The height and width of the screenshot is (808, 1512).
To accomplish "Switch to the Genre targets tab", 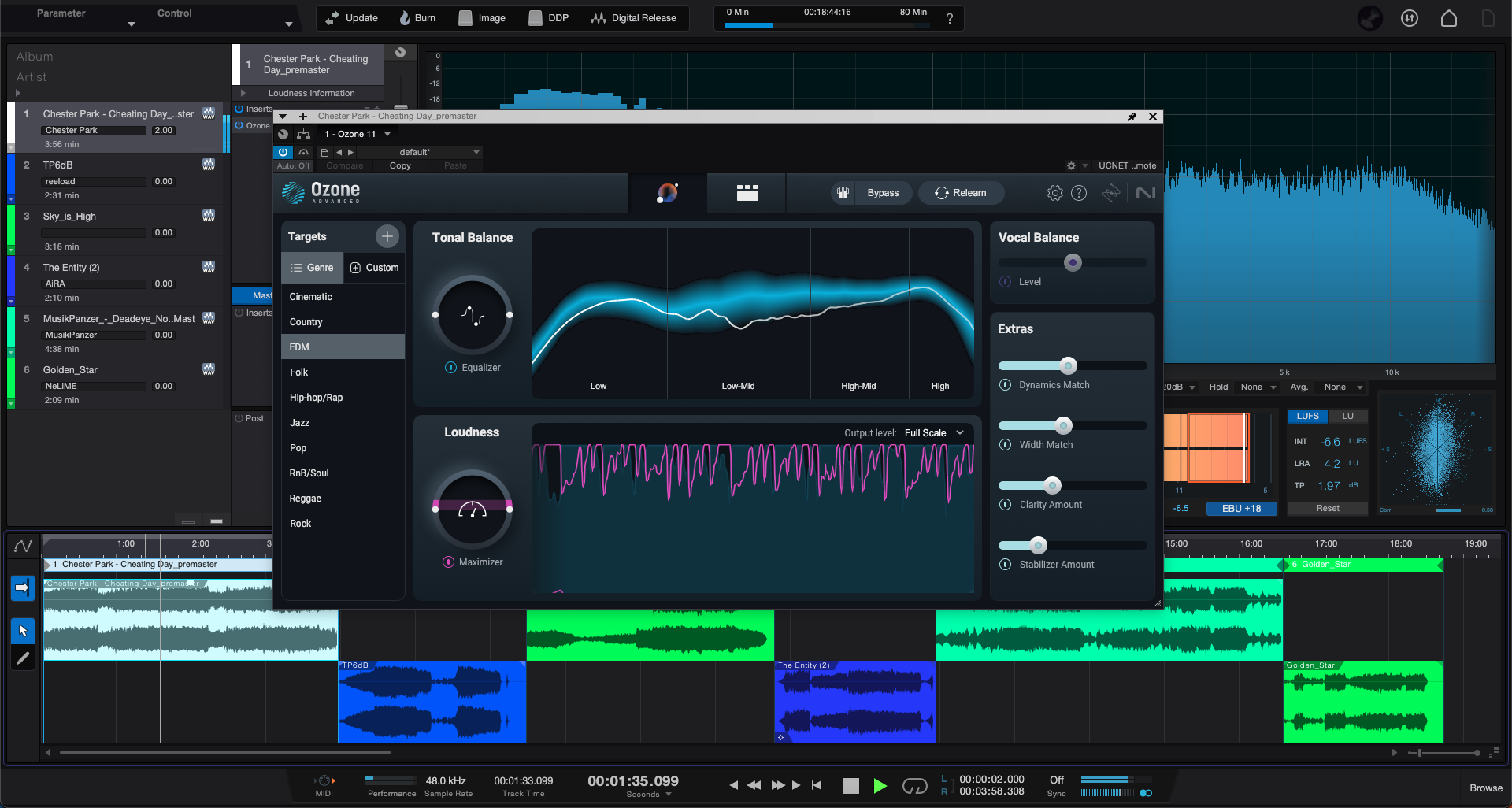I will (x=313, y=268).
